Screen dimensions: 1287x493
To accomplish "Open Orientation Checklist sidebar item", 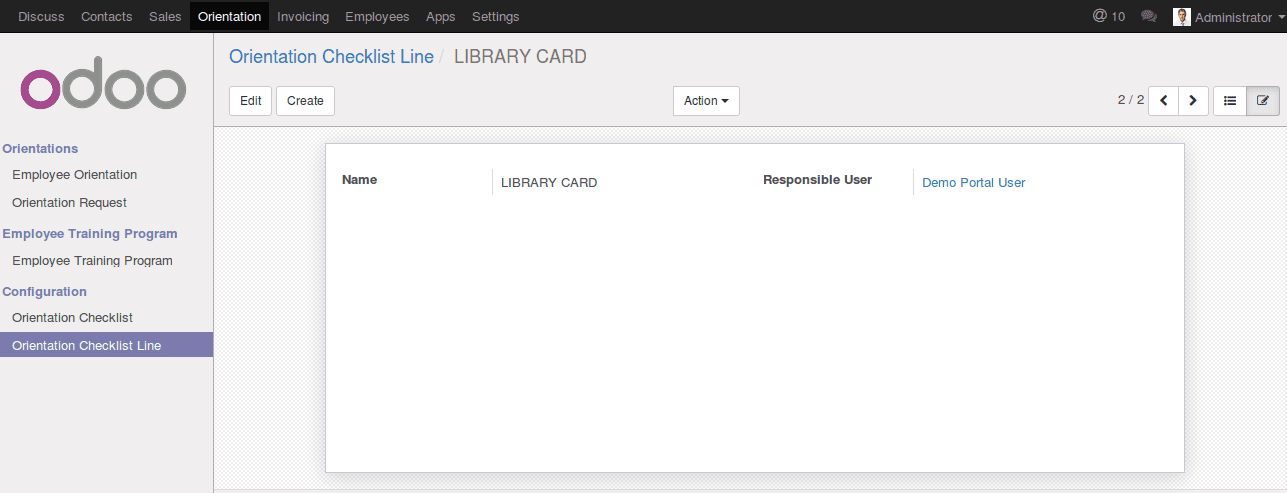I will click(72, 318).
